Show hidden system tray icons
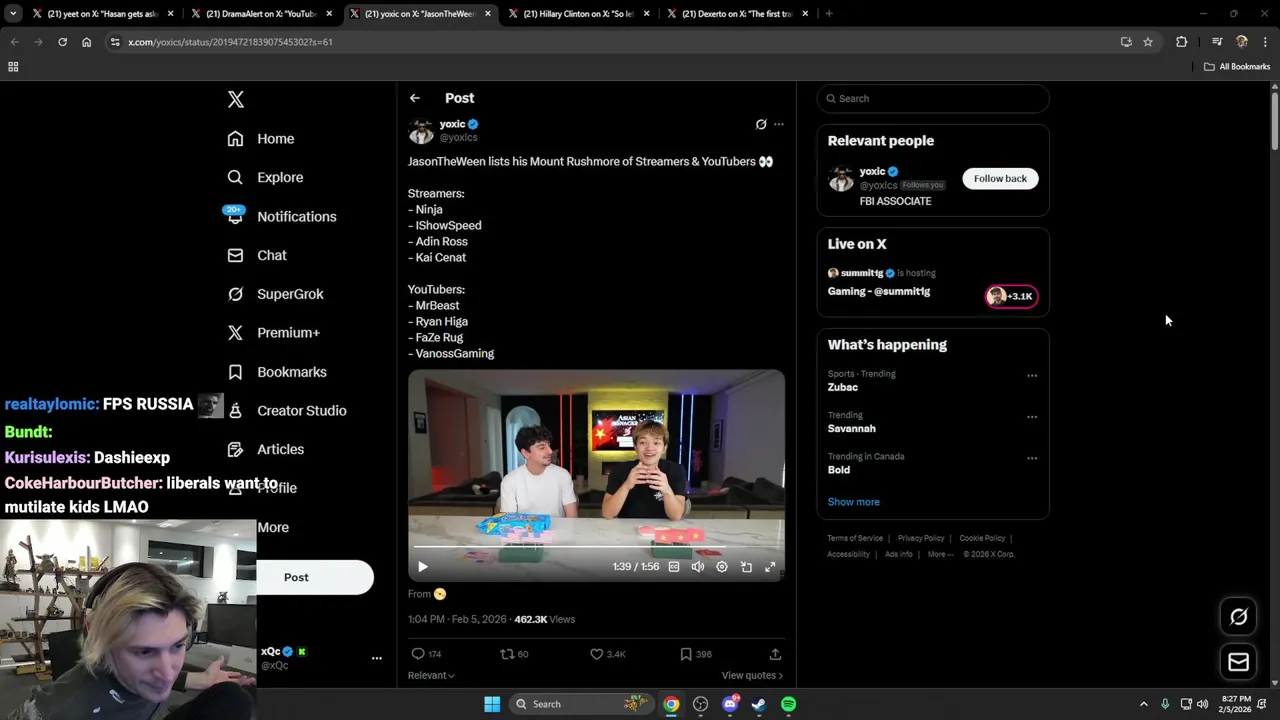 [x=1143, y=704]
